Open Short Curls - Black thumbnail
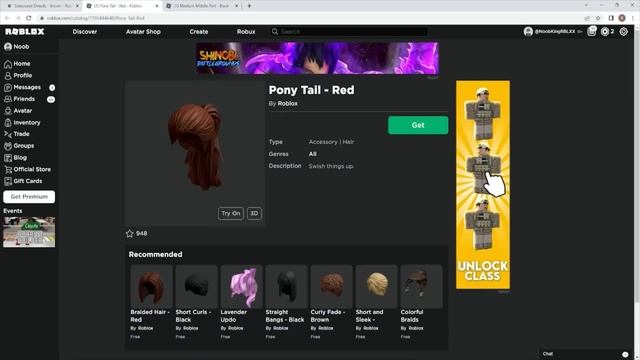The image size is (640, 360). click(x=196, y=287)
